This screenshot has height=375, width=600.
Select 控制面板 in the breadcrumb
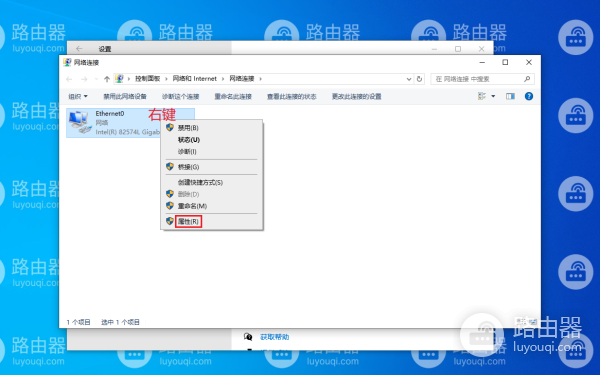147,79
